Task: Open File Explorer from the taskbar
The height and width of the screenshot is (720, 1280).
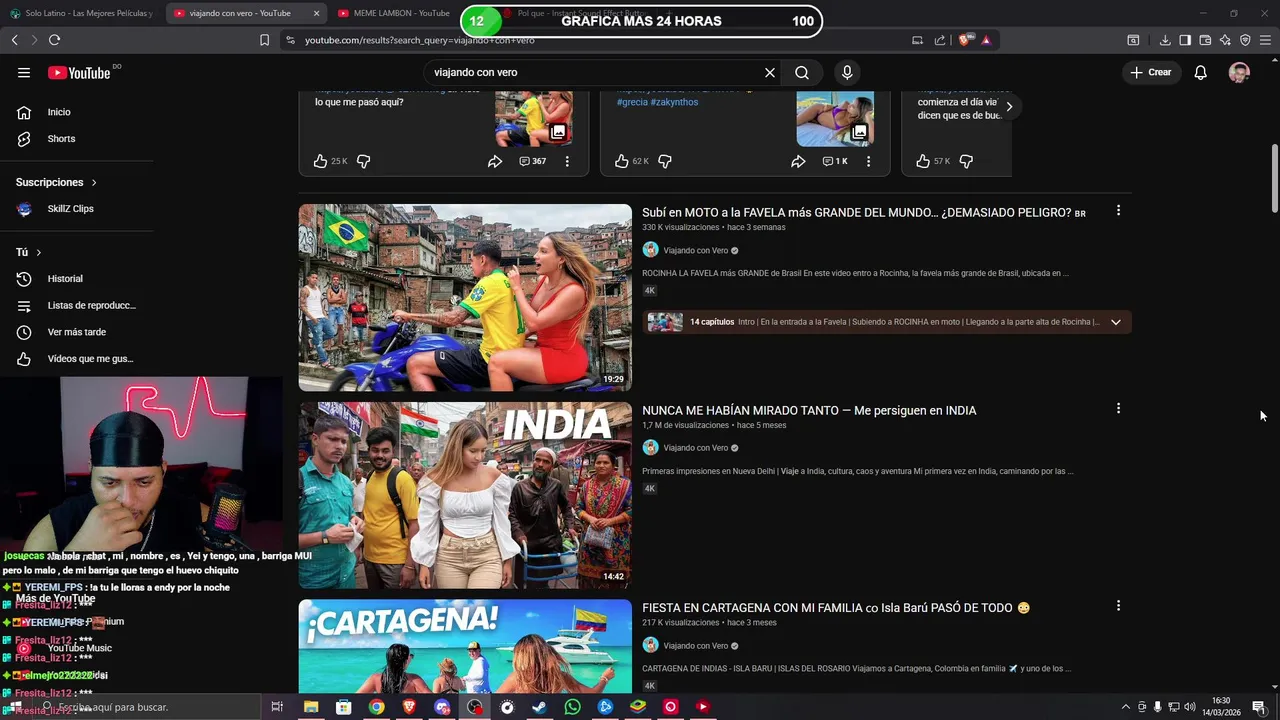Action: pos(311,707)
